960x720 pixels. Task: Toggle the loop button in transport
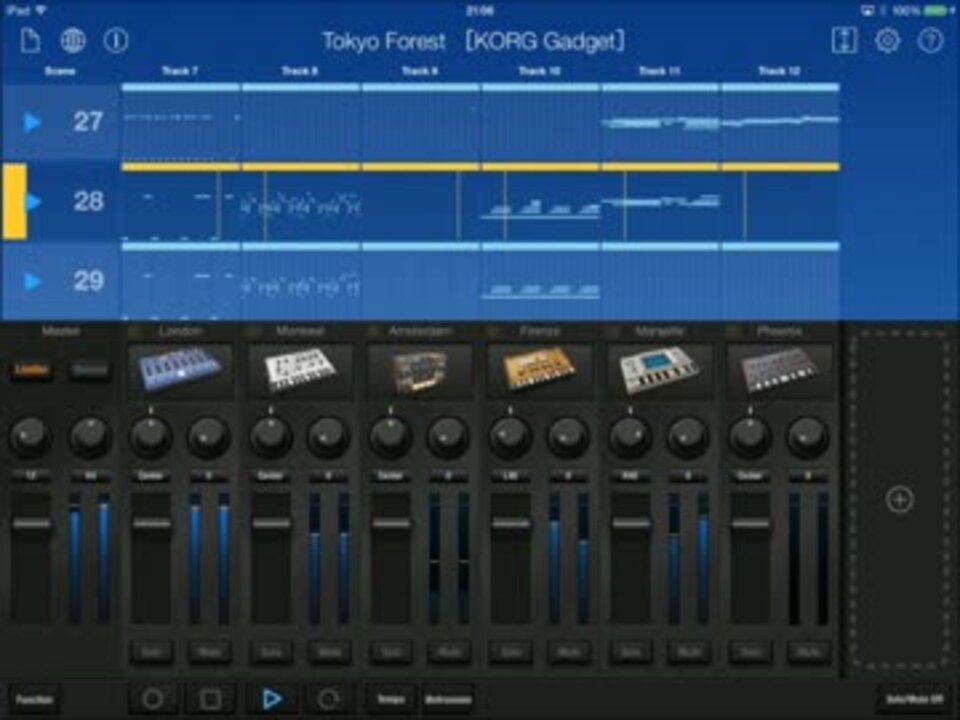pos(328,699)
